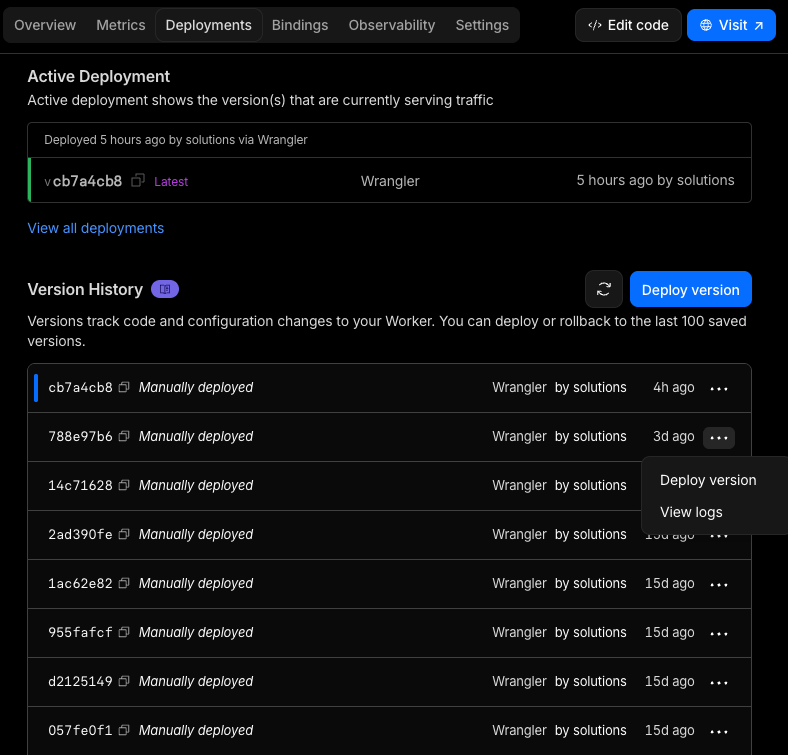Click '4h ago' timestamp for cb7a4cb8
Screen dimensions: 788x755
[673, 388]
